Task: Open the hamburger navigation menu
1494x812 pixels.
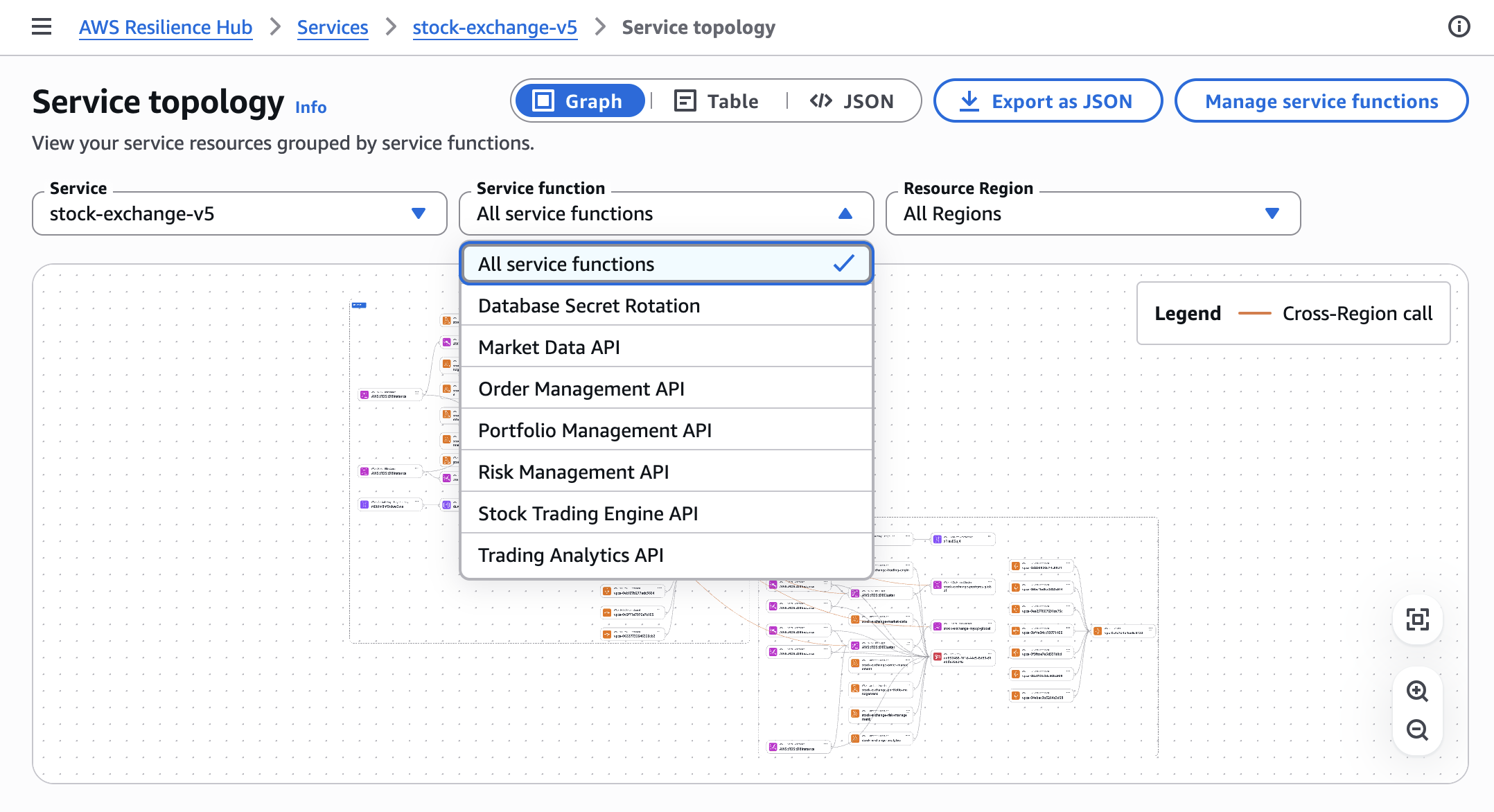Action: 42,27
